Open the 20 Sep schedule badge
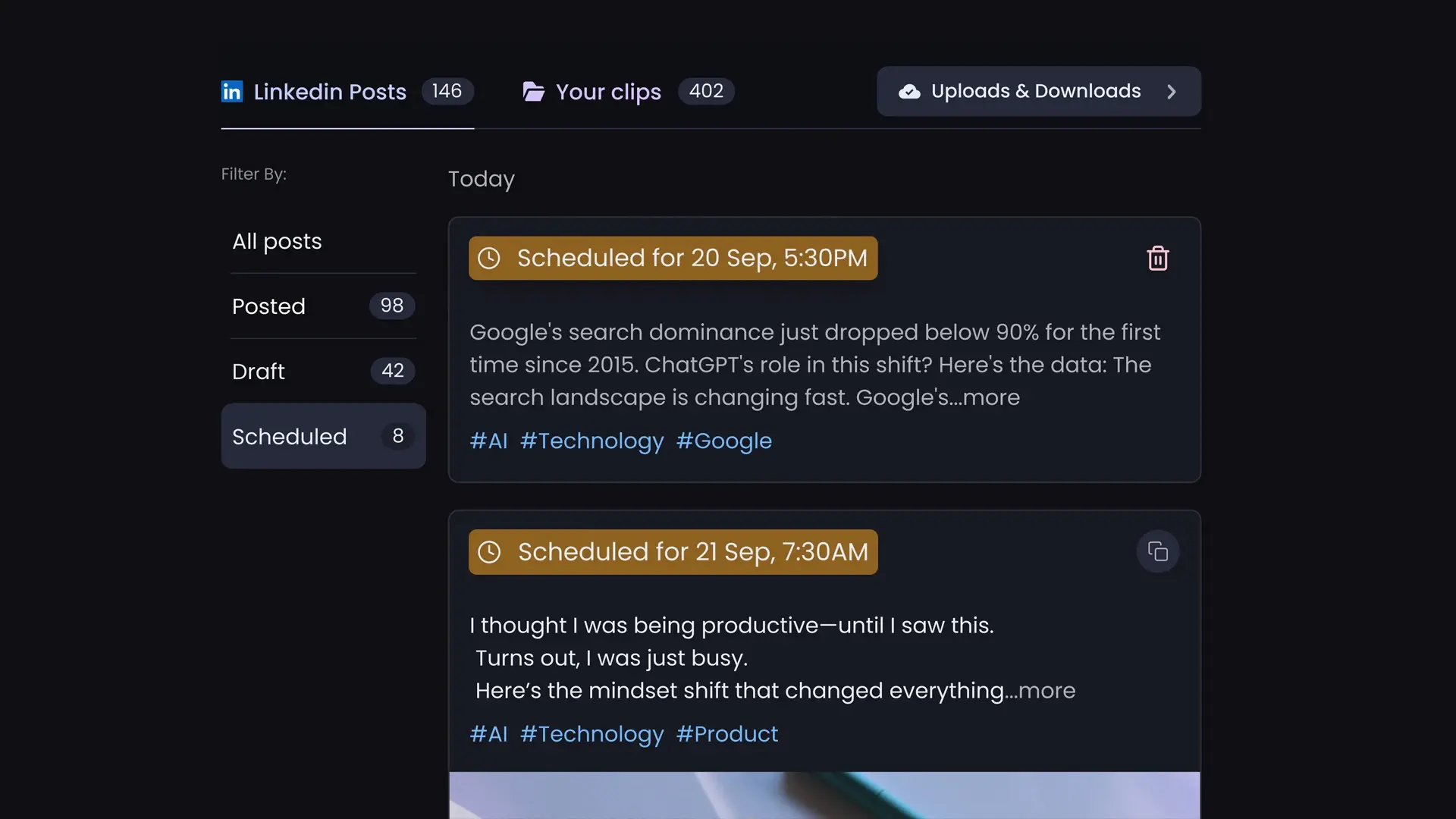 [x=673, y=258]
